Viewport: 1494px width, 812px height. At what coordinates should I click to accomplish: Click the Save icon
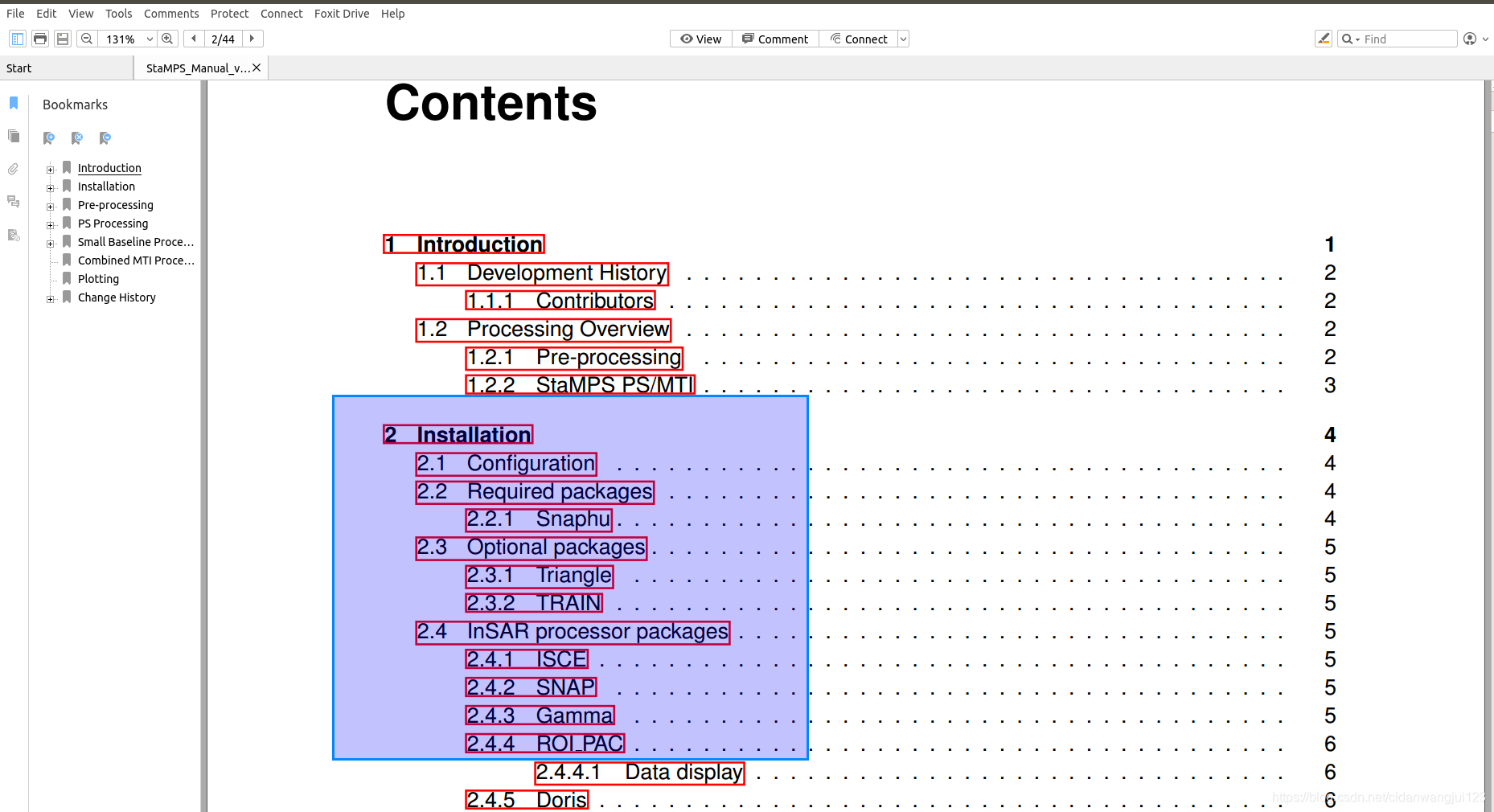[x=63, y=39]
